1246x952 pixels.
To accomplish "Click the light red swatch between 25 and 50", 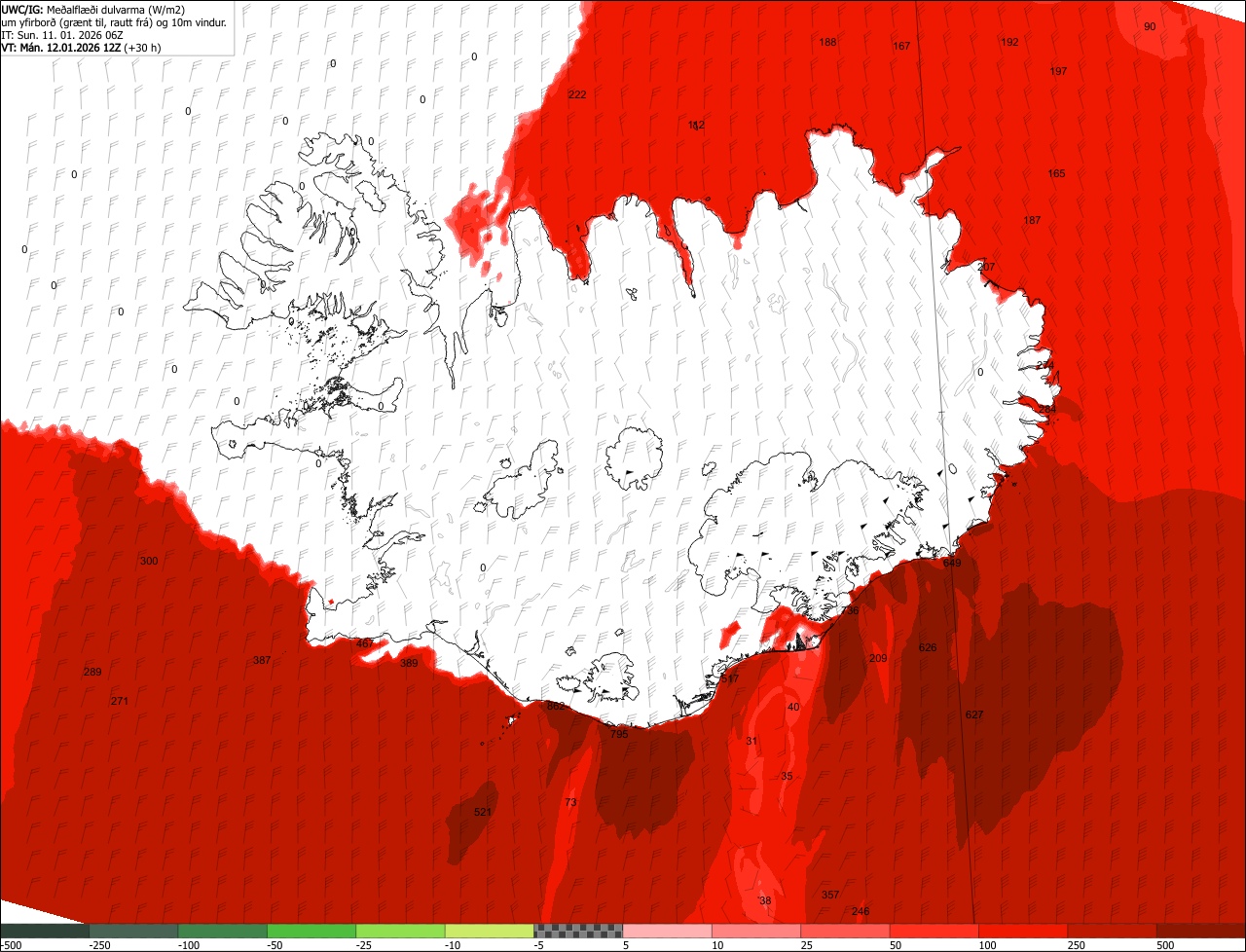I will (x=846, y=931).
